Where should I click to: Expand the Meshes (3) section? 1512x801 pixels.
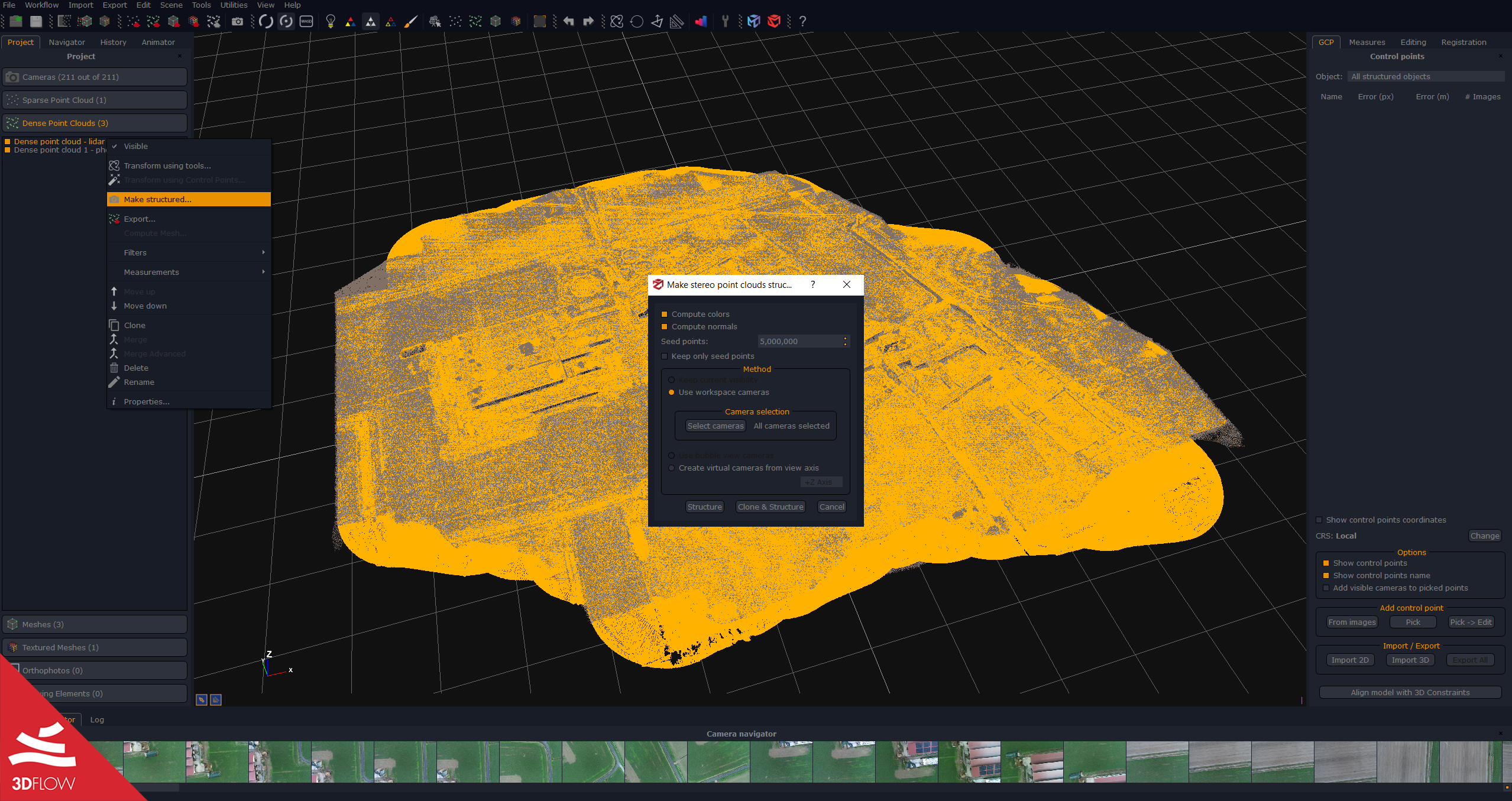click(x=95, y=624)
